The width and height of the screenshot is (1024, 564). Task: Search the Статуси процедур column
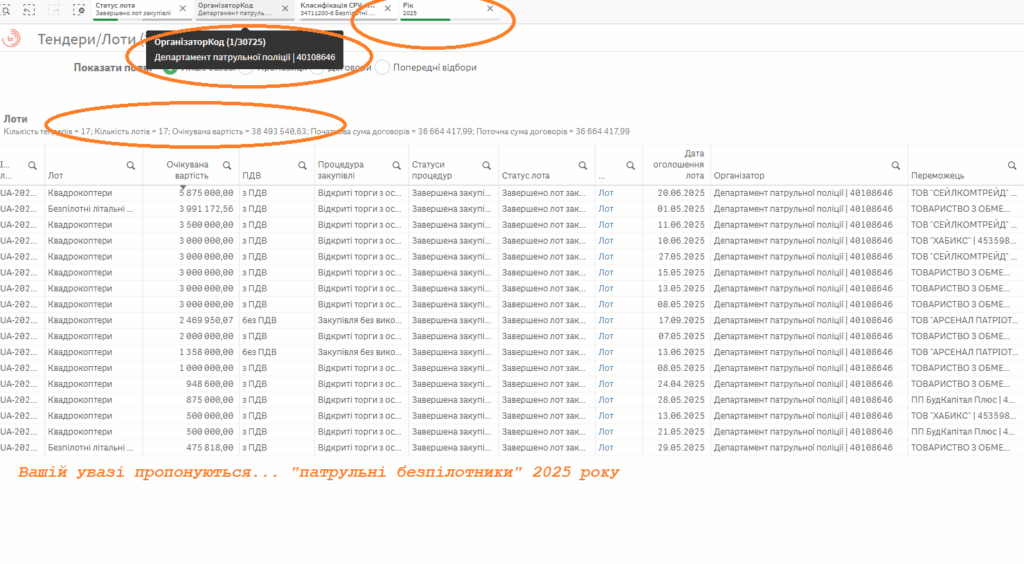pos(486,165)
